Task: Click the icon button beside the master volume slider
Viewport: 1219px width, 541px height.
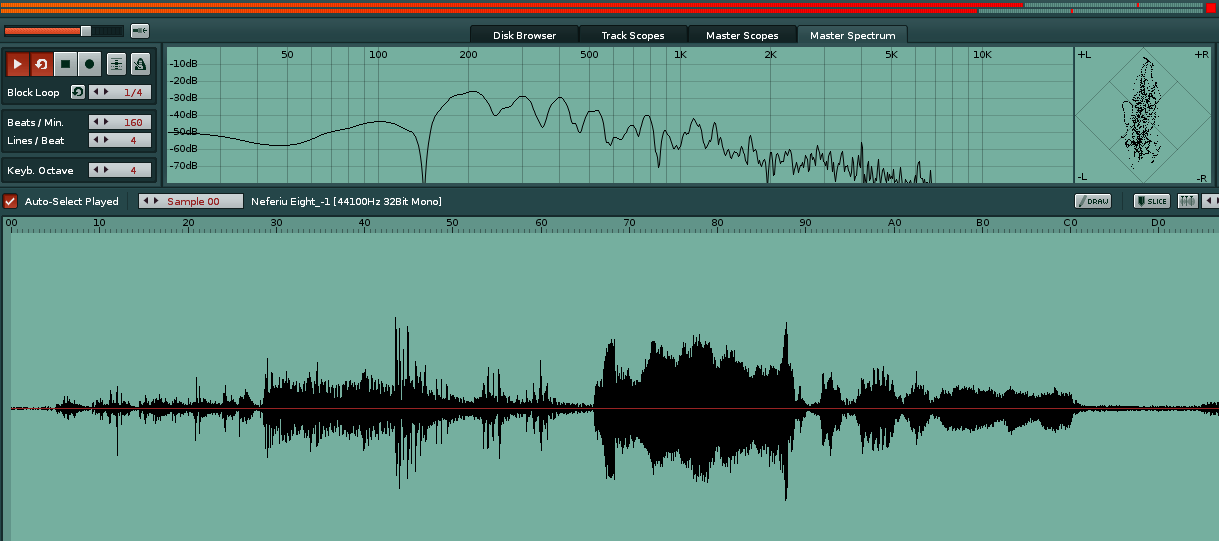Action: (139, 31)
